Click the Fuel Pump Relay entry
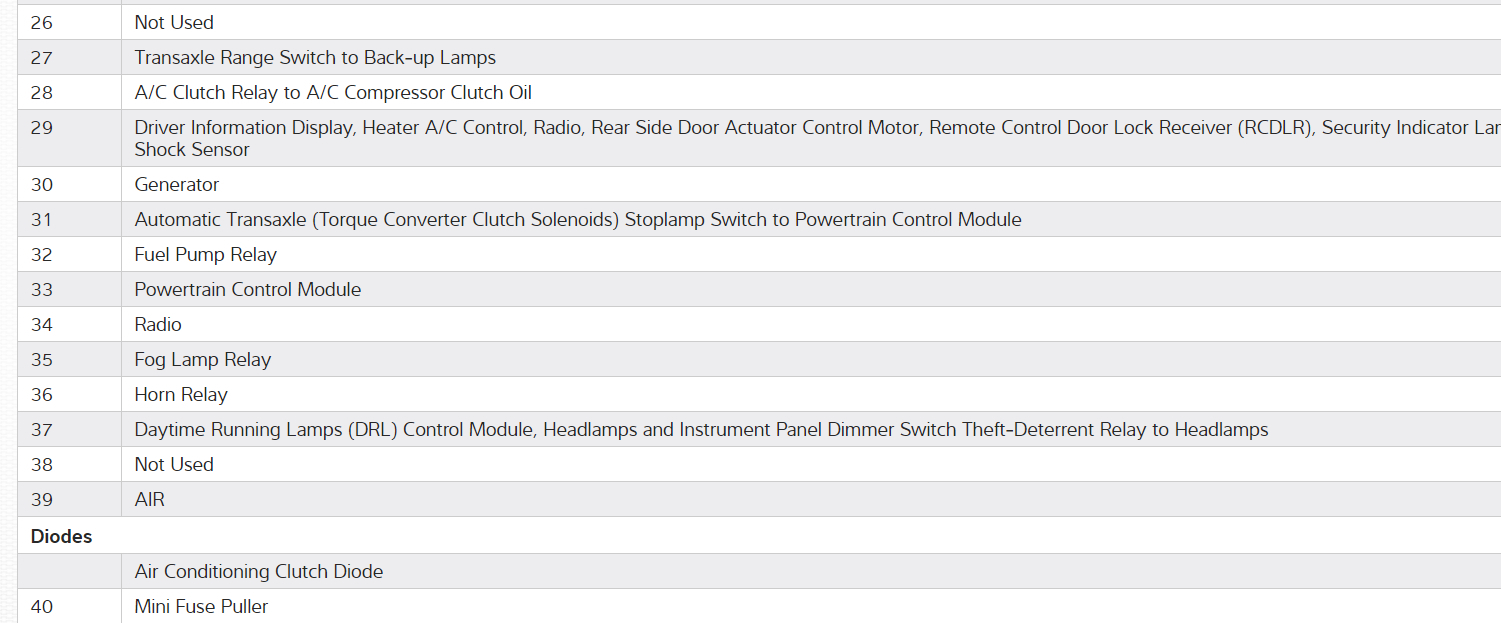This screenshot has height=623, width=1501. [206, 254]
